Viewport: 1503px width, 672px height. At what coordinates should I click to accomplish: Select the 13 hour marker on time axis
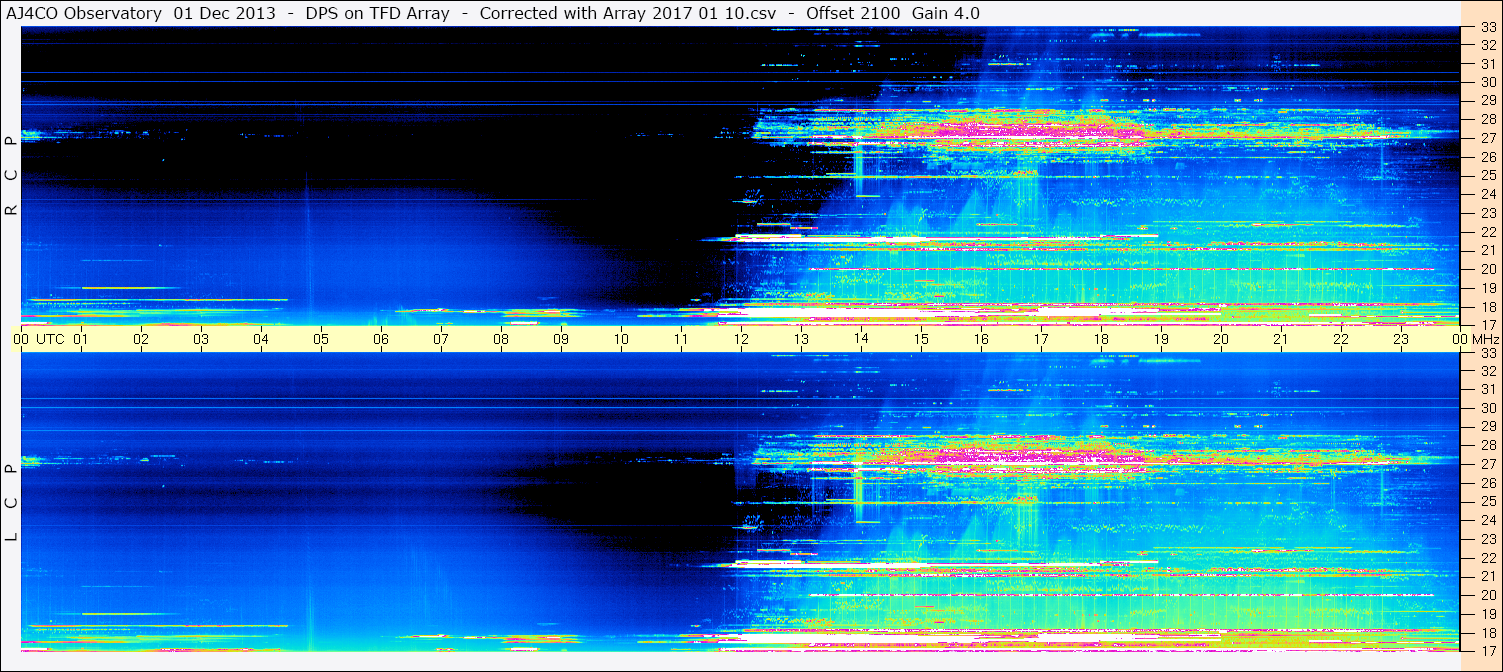point(801,339)
